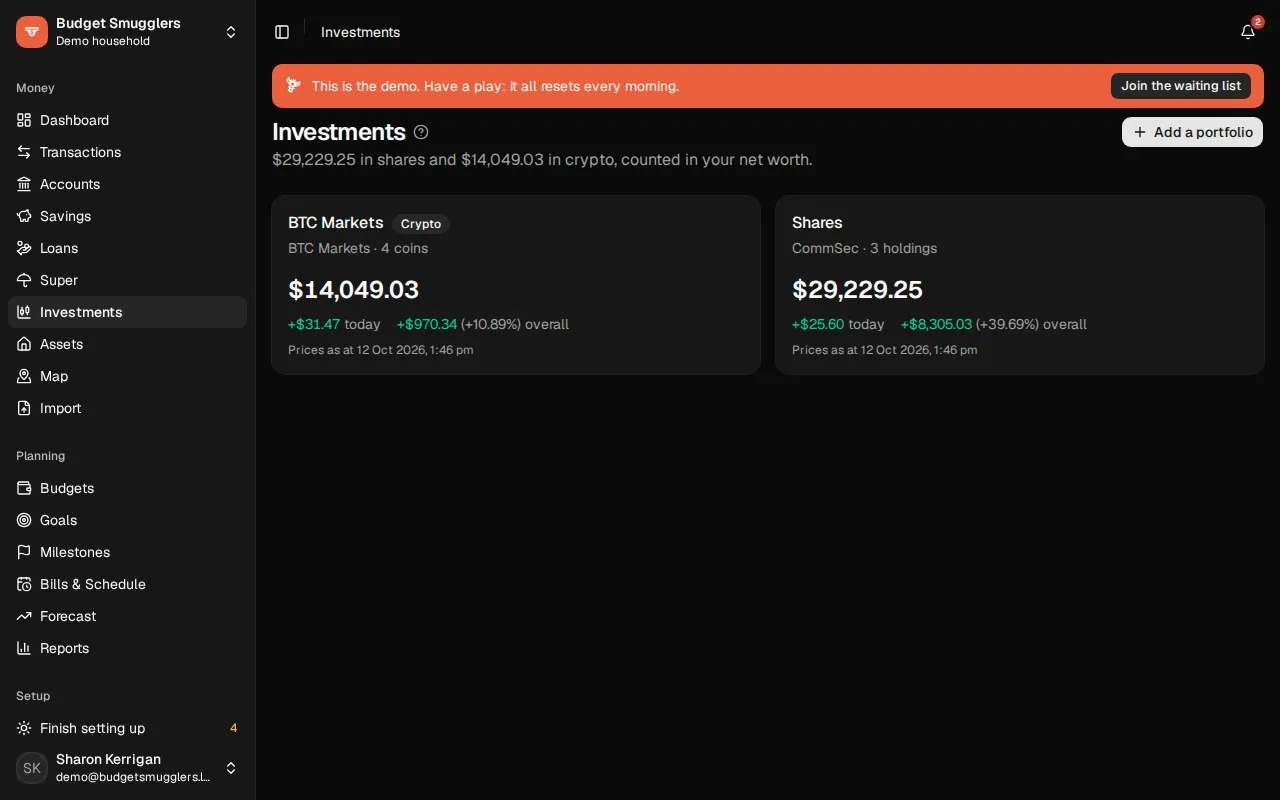Click Add a portfolio button

(x=1192, y=132)
